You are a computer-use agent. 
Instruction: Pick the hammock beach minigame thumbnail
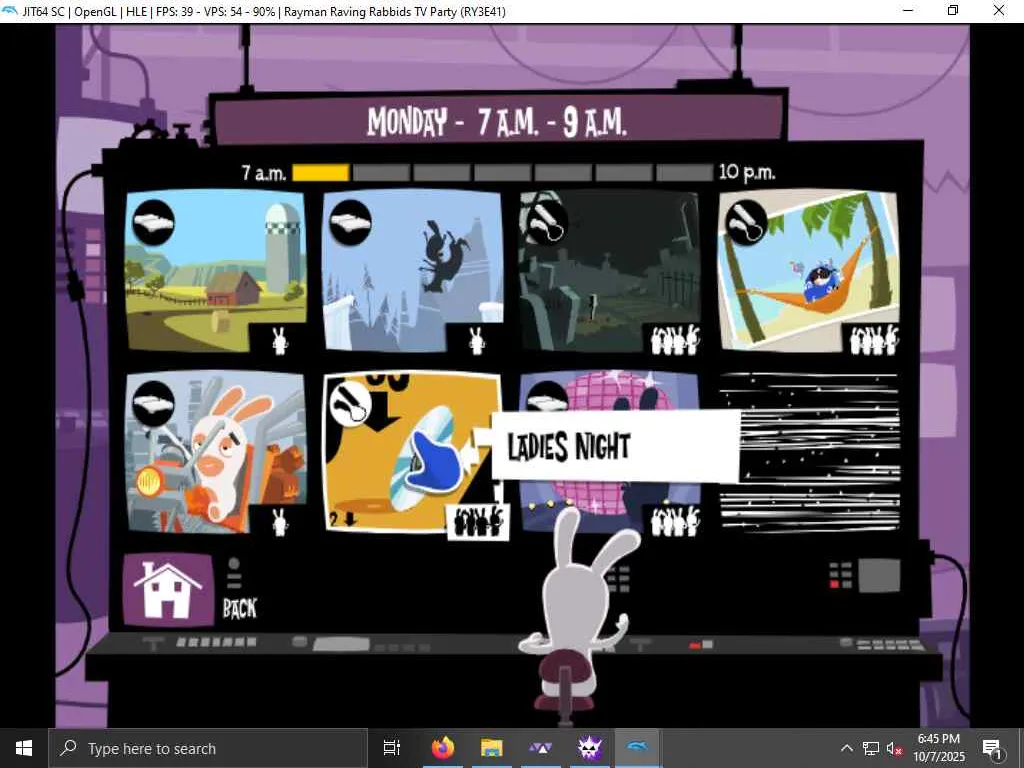coord(808,270)
